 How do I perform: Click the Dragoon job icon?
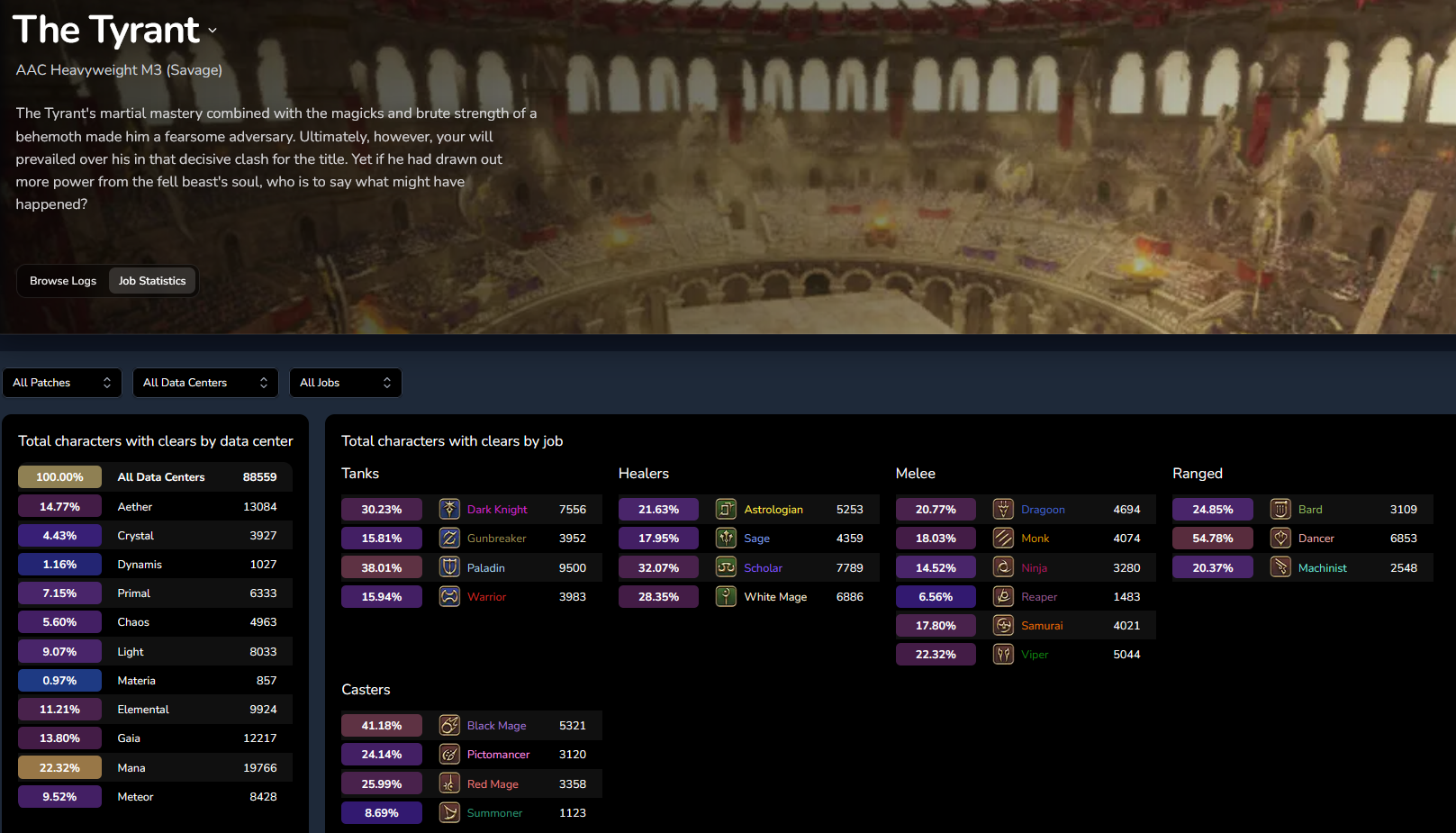click(x=1003, y=509)
